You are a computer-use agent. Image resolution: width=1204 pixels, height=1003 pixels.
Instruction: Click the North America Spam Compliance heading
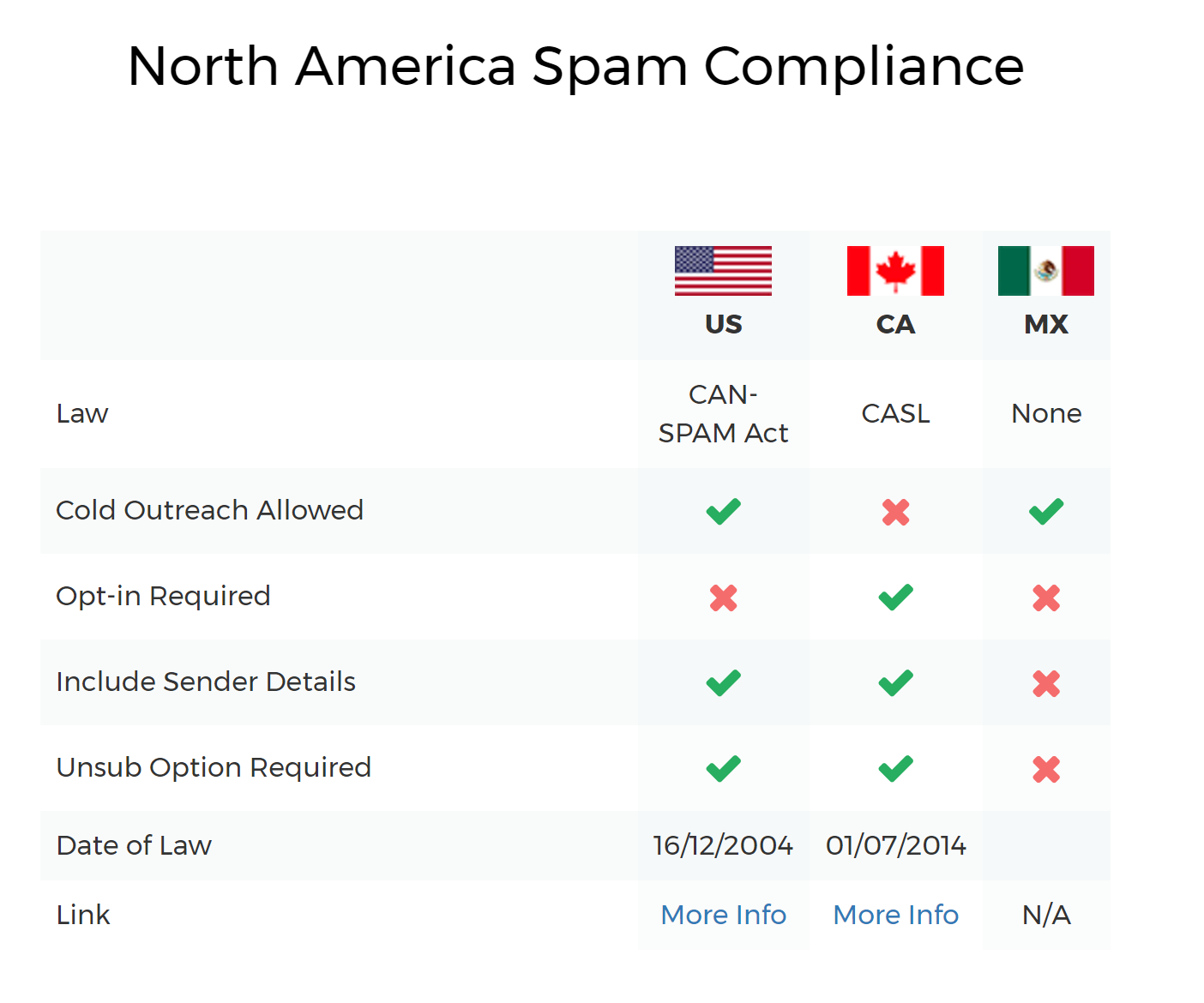(575, 67)
